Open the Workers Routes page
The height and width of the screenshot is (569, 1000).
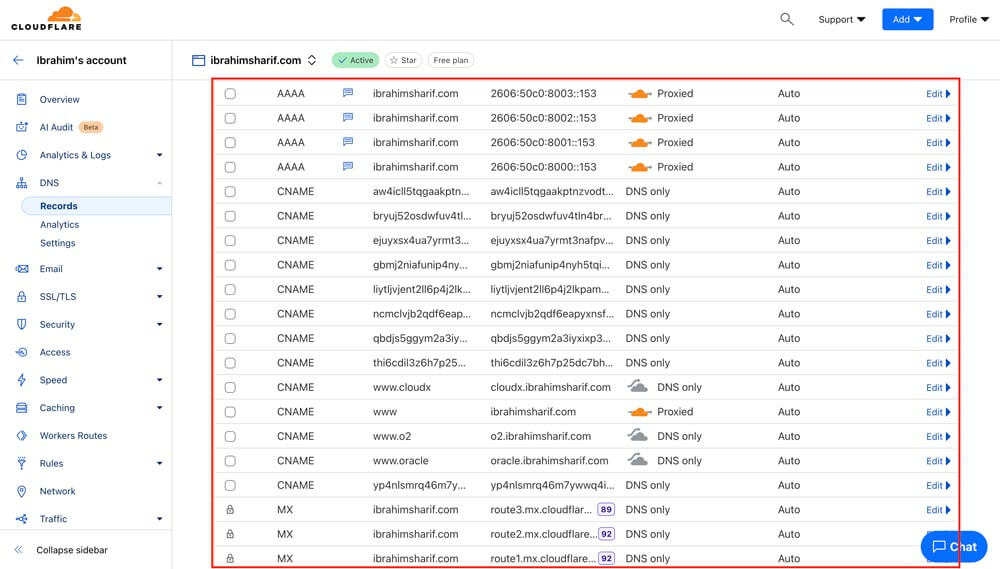click(73, 436)
